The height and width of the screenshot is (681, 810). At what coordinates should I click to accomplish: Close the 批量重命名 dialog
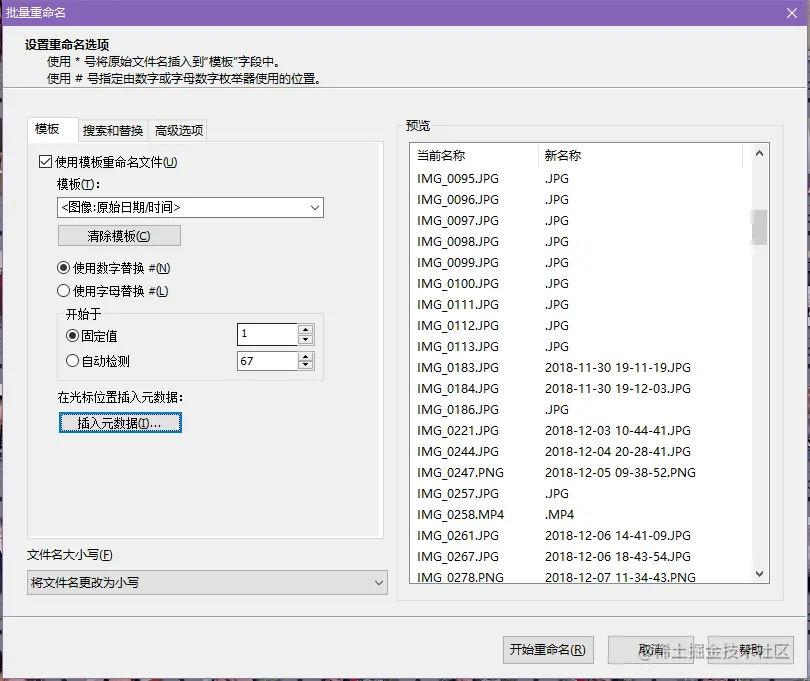point(791,13)
